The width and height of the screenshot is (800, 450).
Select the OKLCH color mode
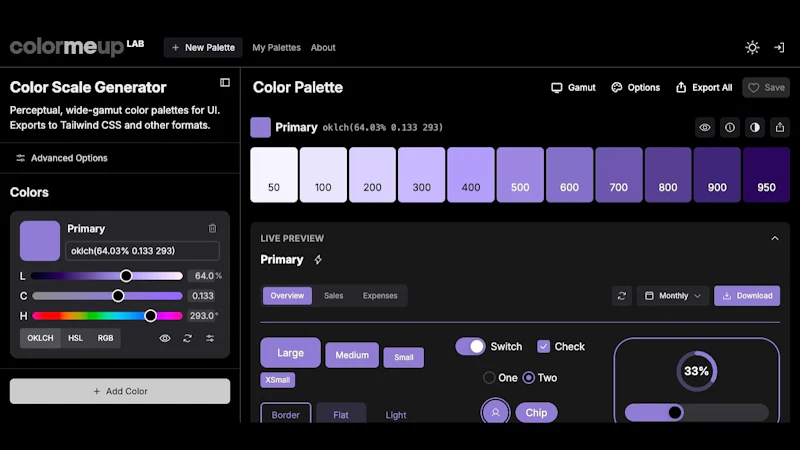40,338
